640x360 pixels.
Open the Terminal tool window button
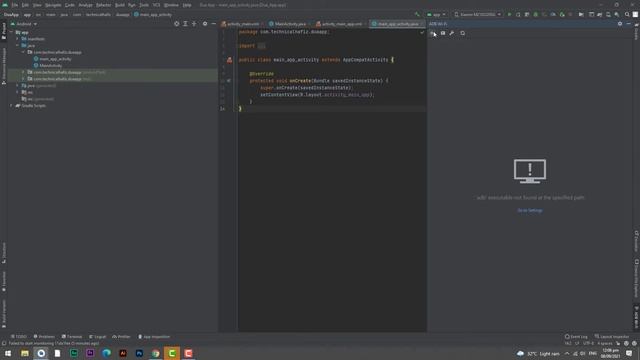click(x=72, y=337)
